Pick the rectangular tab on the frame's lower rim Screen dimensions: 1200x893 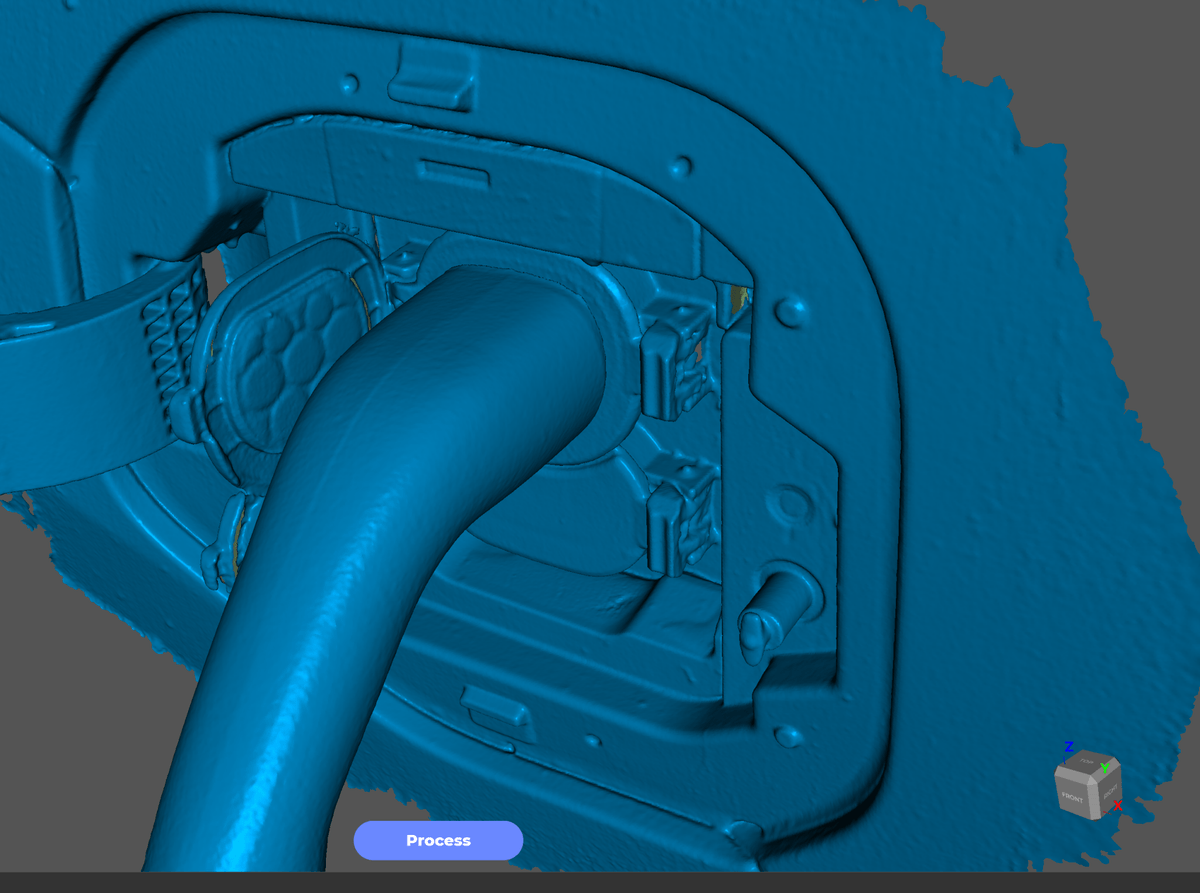point(497,711)
